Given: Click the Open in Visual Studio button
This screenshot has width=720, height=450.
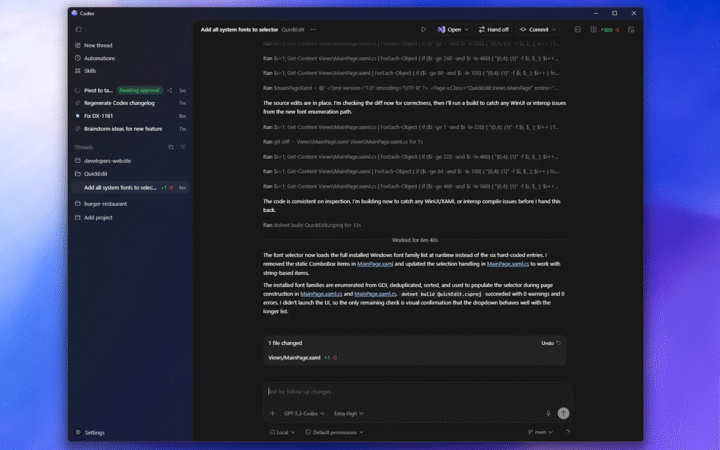Looking at the screenshot, I should click(x=450, y=29).
